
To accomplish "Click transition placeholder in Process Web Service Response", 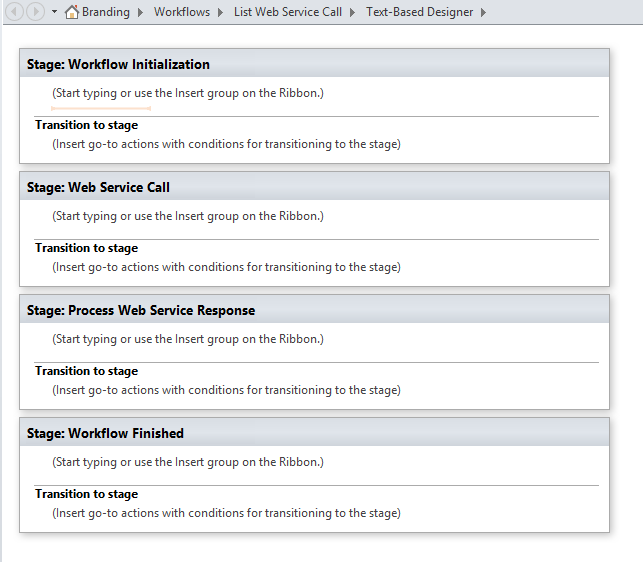I will pos(226,390).
